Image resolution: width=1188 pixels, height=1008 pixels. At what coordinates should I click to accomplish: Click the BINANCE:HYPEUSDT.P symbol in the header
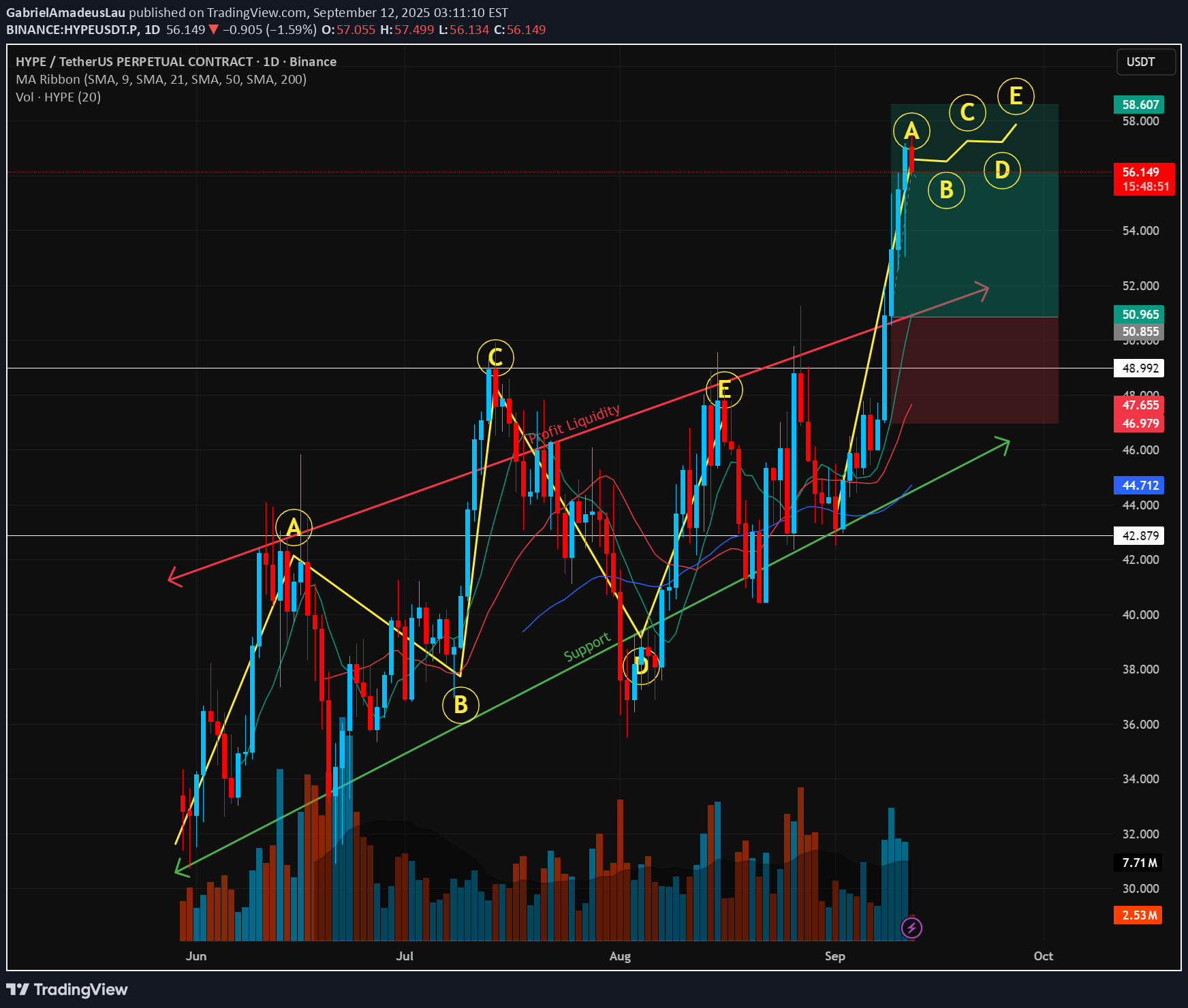pos(73,30)
